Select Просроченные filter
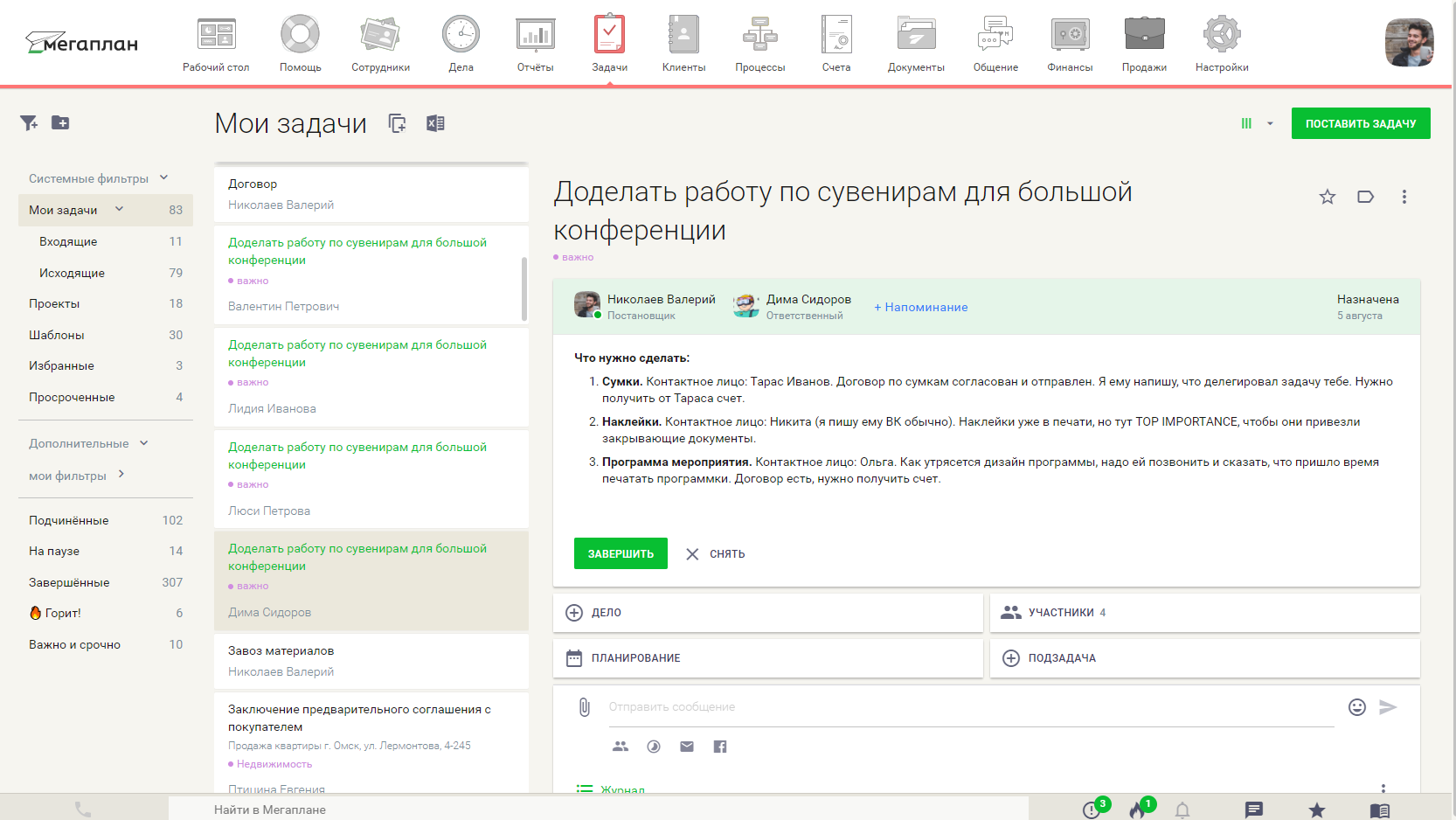Screen dimensions: 1456x820 106,397
